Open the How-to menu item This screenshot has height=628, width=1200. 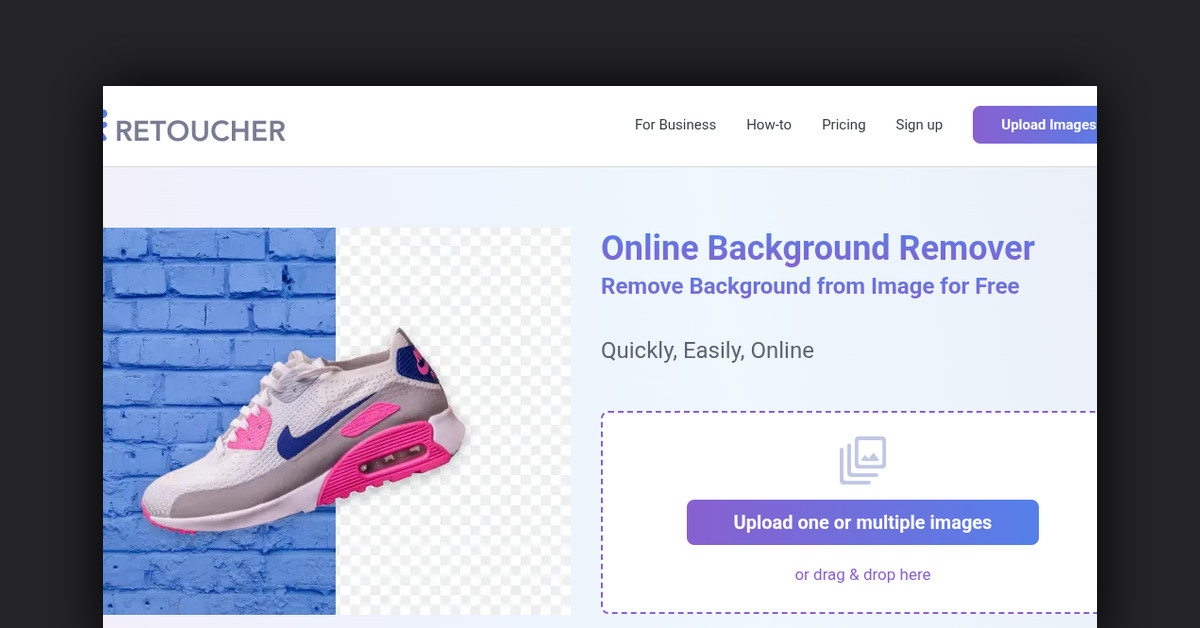[x=768, y=125]
